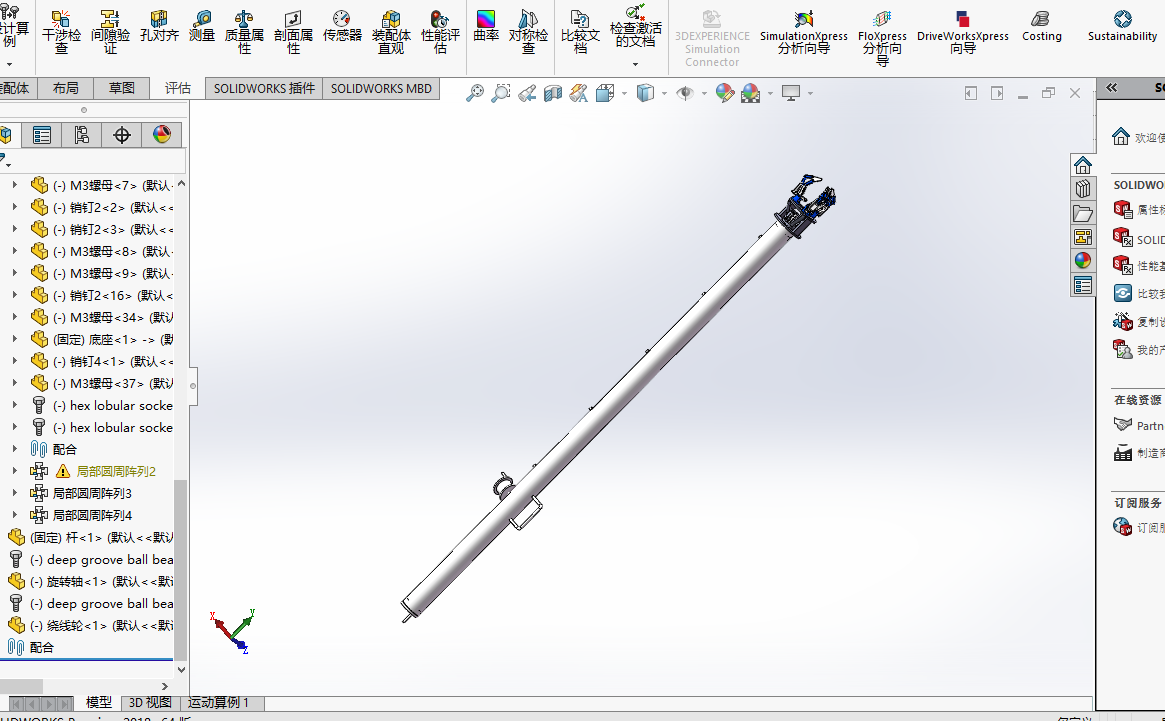1165x721 pixels.
Task: Open View Orientation dropdown arrow
Action: pyautogui.click(x=623, y=94)
